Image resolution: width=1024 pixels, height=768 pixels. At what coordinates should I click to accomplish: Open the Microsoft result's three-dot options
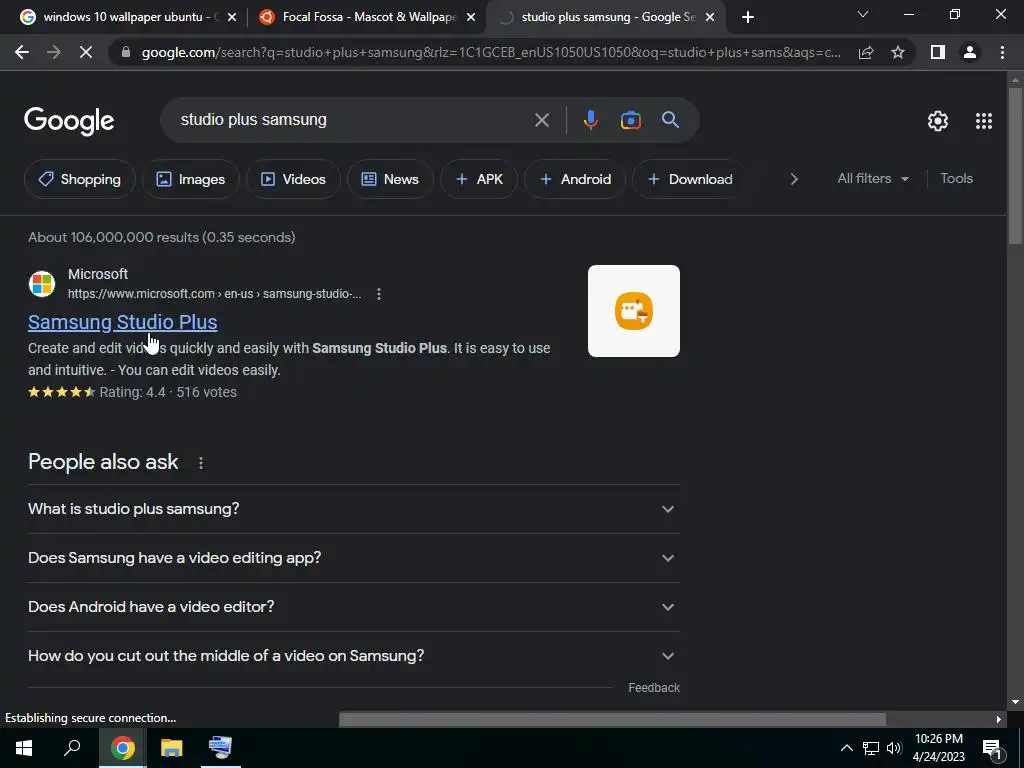coord(379,294)
